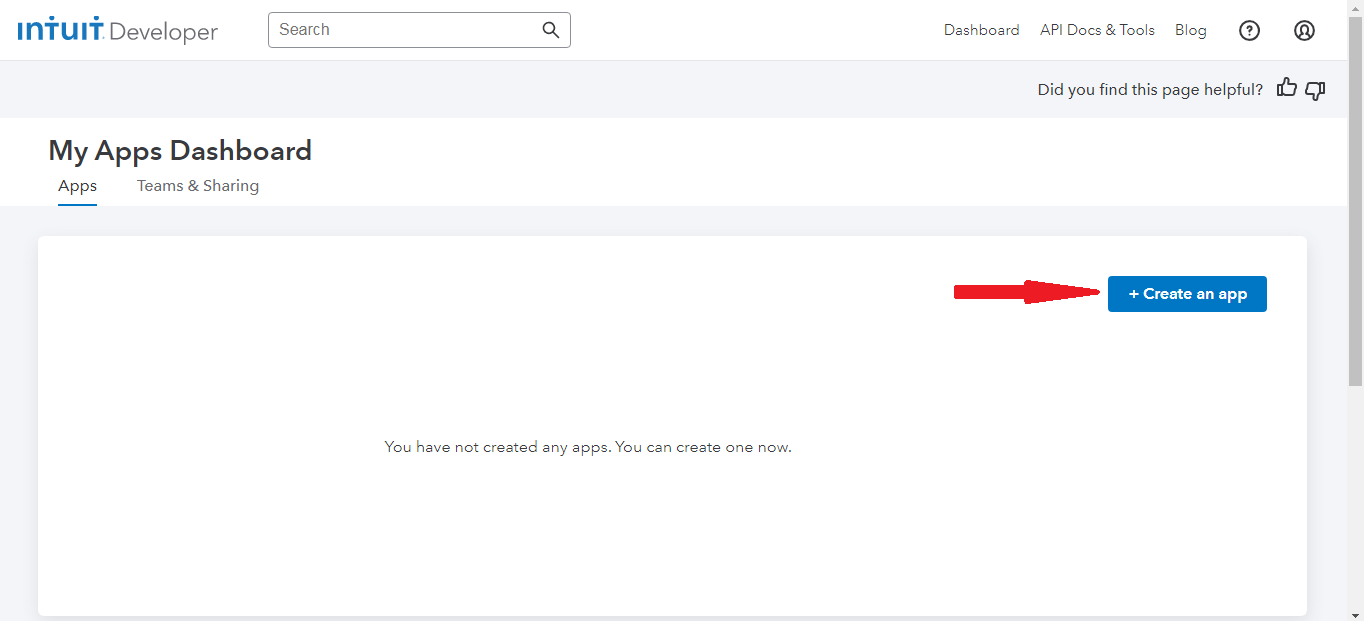Click 'Did you find this page helpful?' text
This screenshot has width=1364, height=621.
point(1150,90)
